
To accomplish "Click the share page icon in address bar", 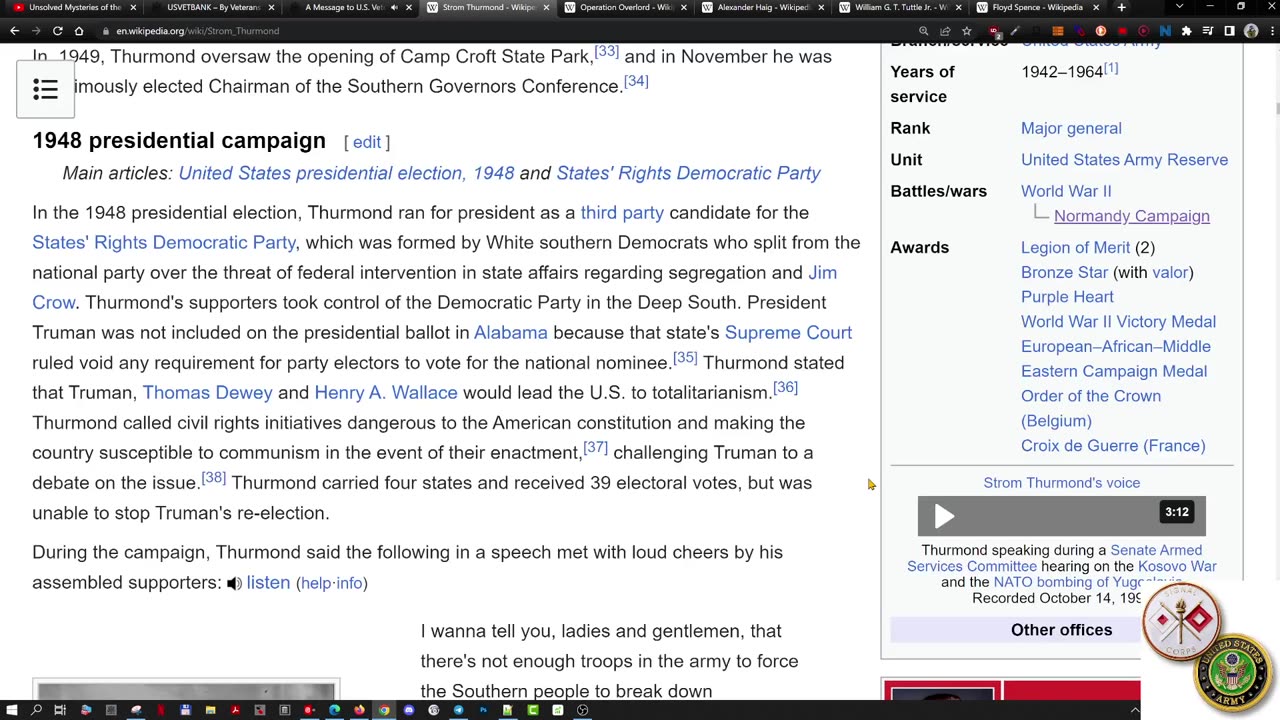I will coord(945,31).
